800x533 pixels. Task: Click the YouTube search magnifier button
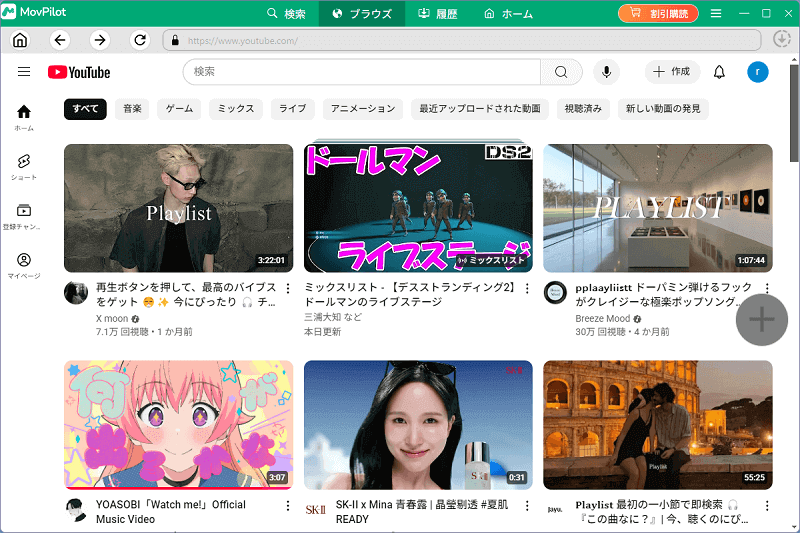pyautogui.click(x=561, y=72)
